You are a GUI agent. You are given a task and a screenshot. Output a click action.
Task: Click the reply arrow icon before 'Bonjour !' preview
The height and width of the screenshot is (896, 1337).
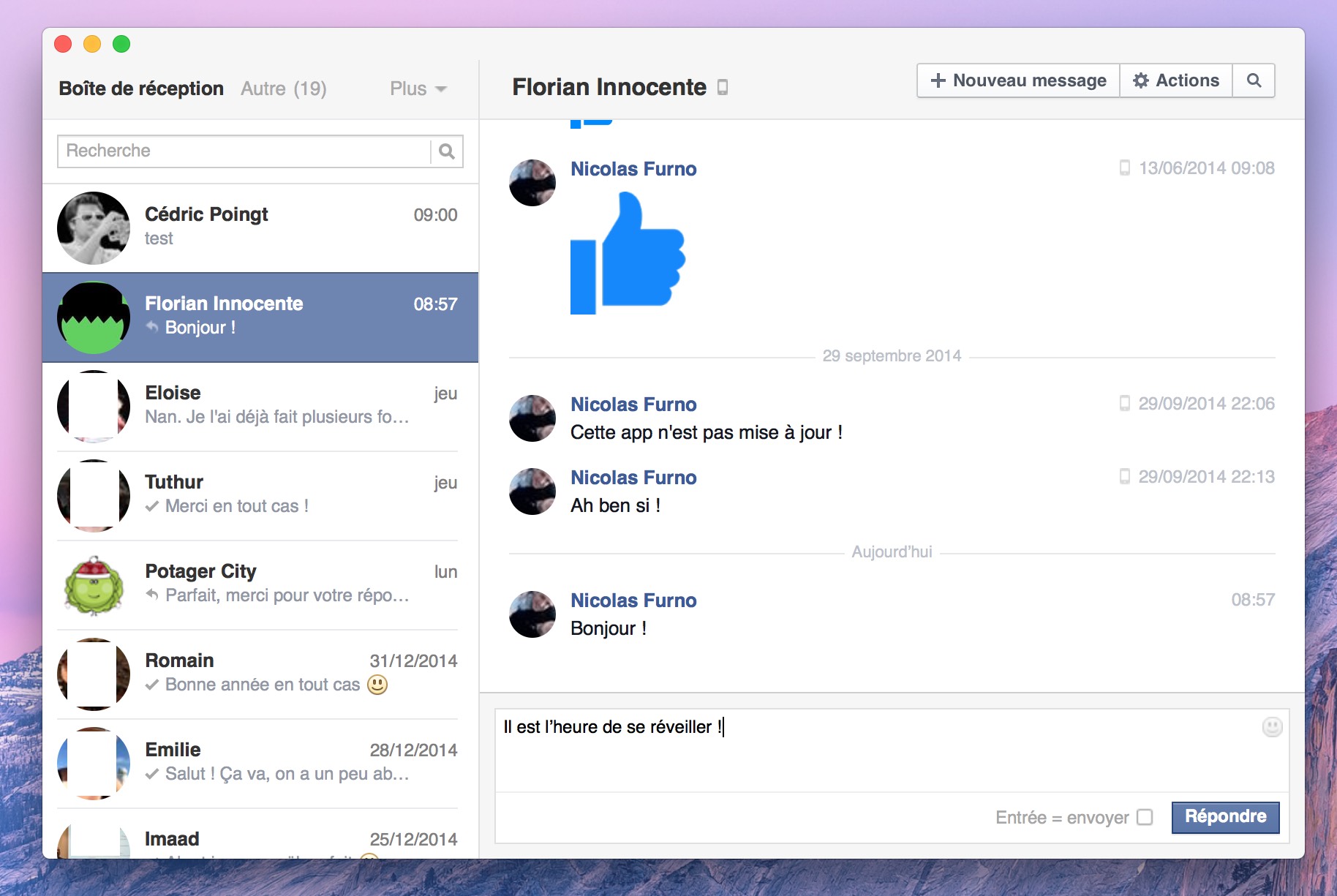coord(152,327)
